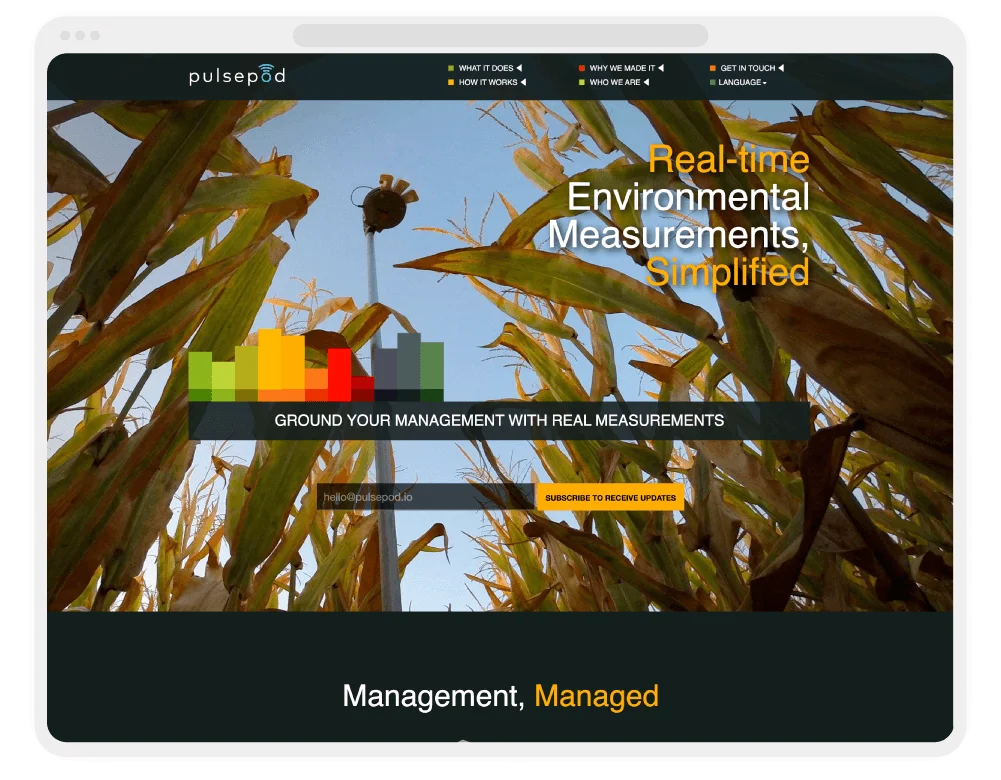Image resolution: width=1001 pixels, height=780 pixels.
Task: Click the arrow next to Why We Made It
Action: [661, 68]
